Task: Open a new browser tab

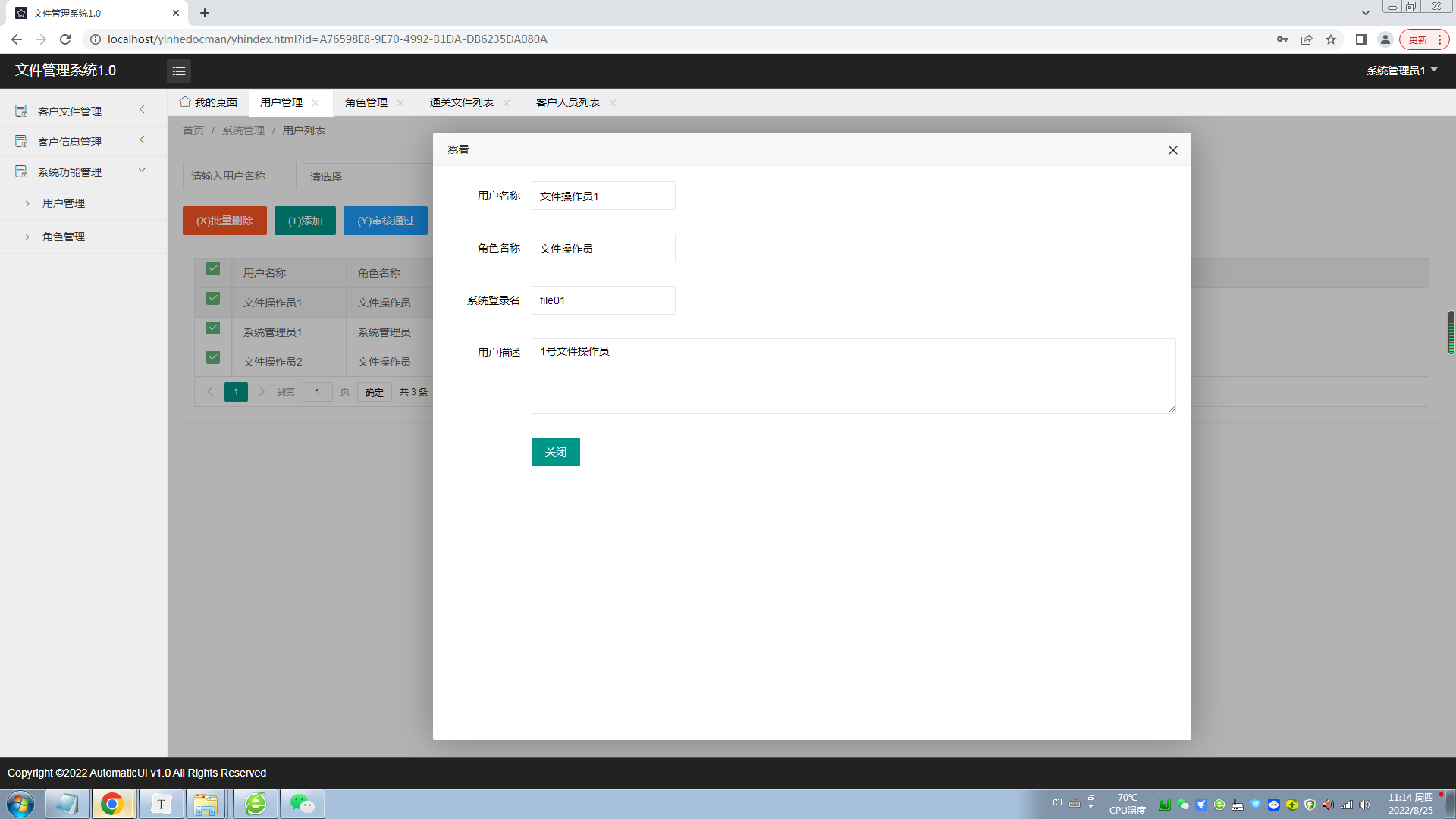Action: point(205,13)
